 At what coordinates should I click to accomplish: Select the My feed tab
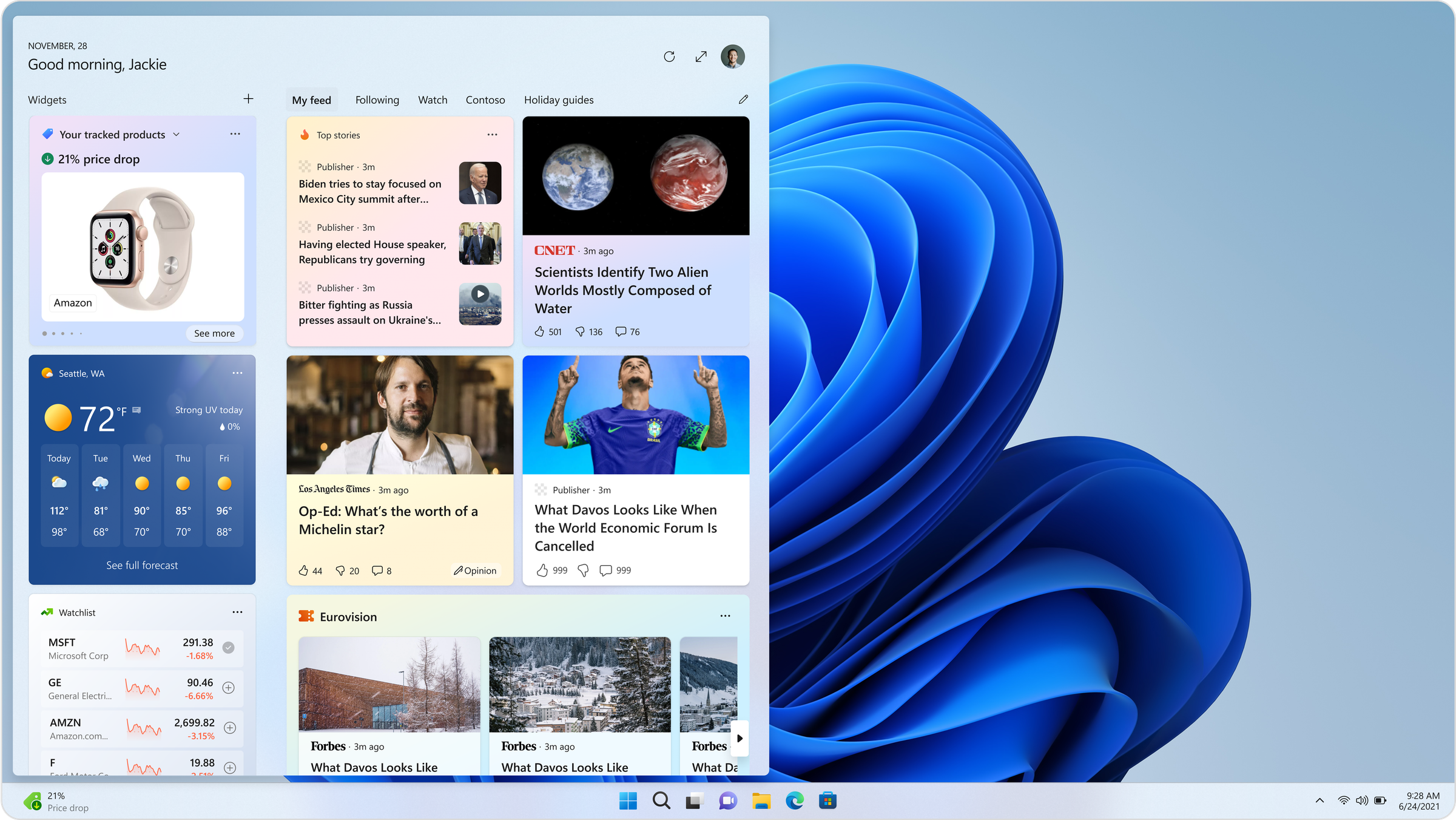312,100
